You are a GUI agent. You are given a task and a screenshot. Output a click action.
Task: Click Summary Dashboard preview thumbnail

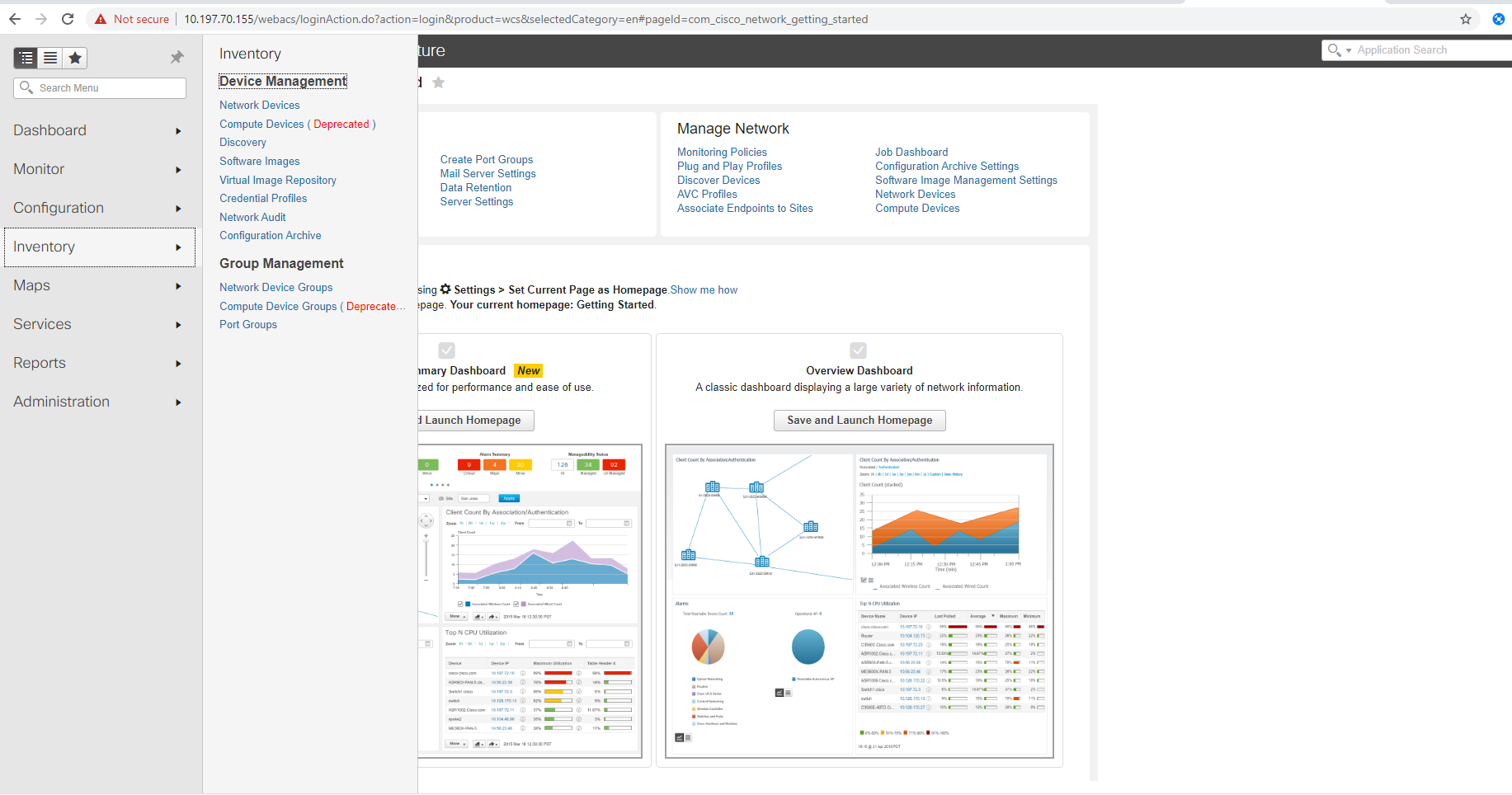530,601
